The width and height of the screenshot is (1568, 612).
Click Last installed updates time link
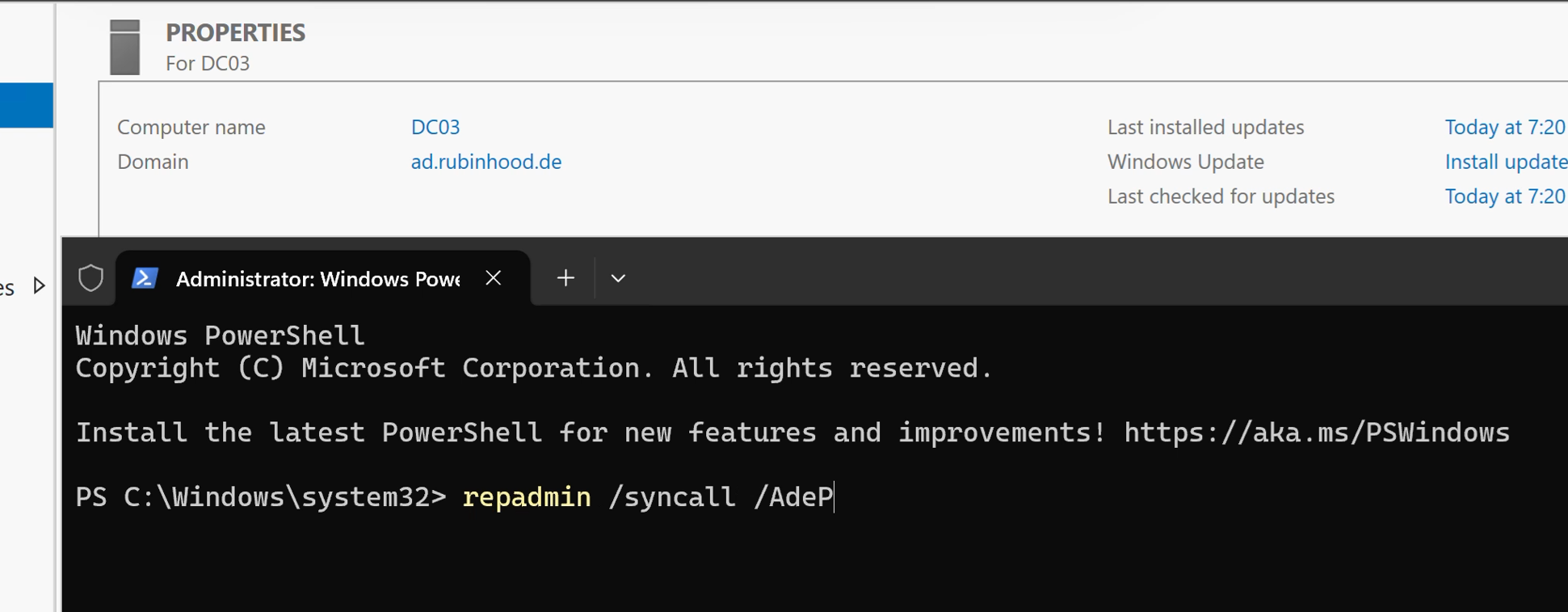[x=1504, y=127]
